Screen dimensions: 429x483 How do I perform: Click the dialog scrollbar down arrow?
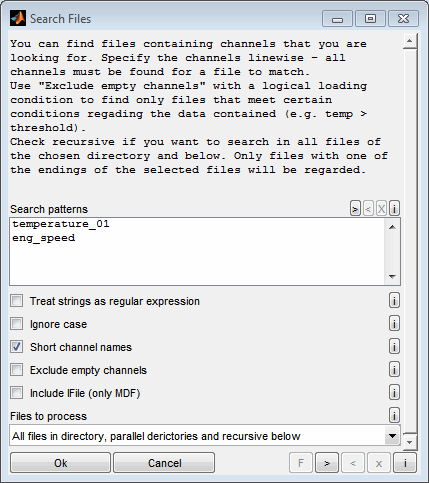(410, 442)
